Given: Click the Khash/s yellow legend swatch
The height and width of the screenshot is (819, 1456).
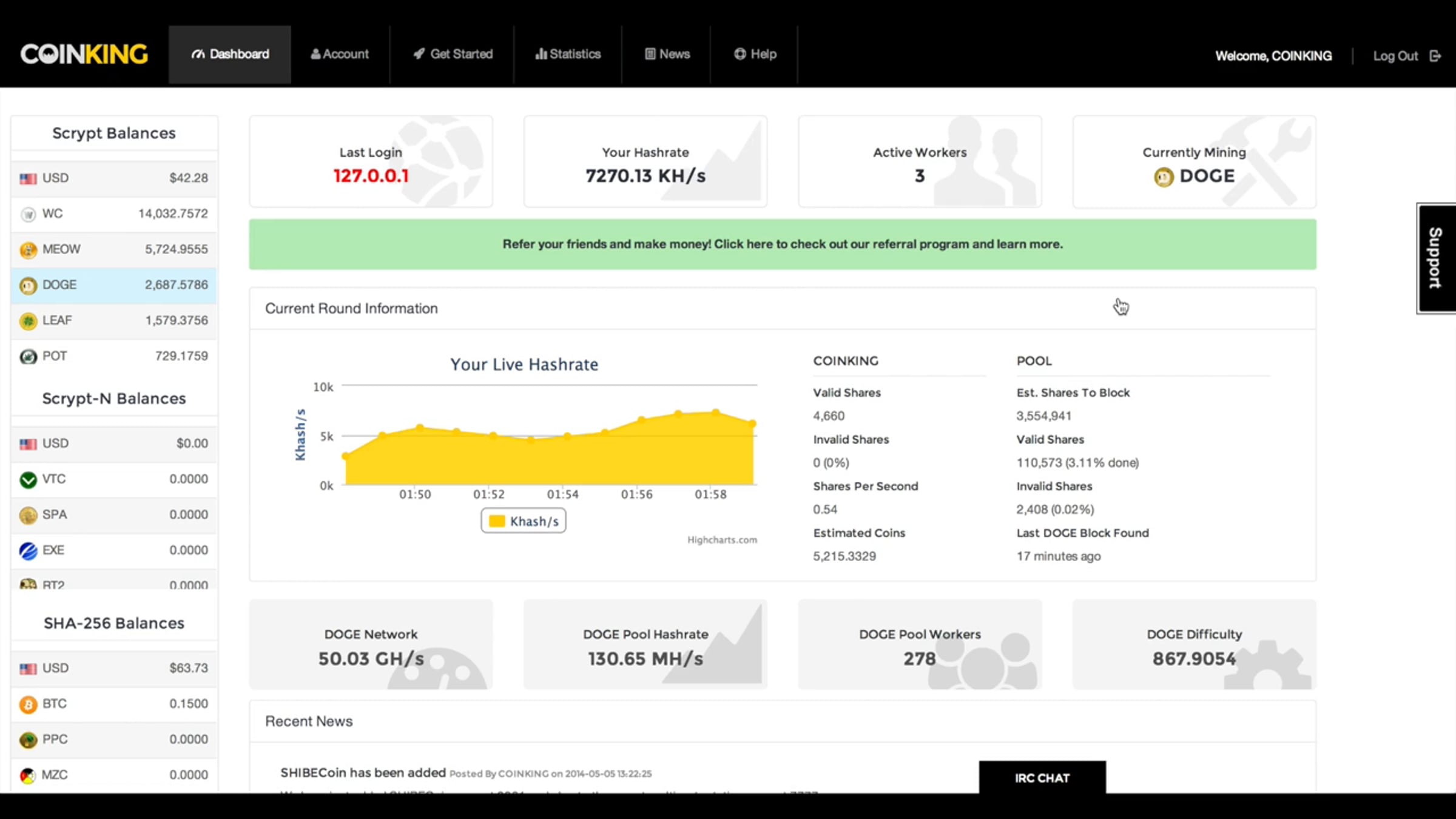Looking at the screenshot, I should [497, 521].
